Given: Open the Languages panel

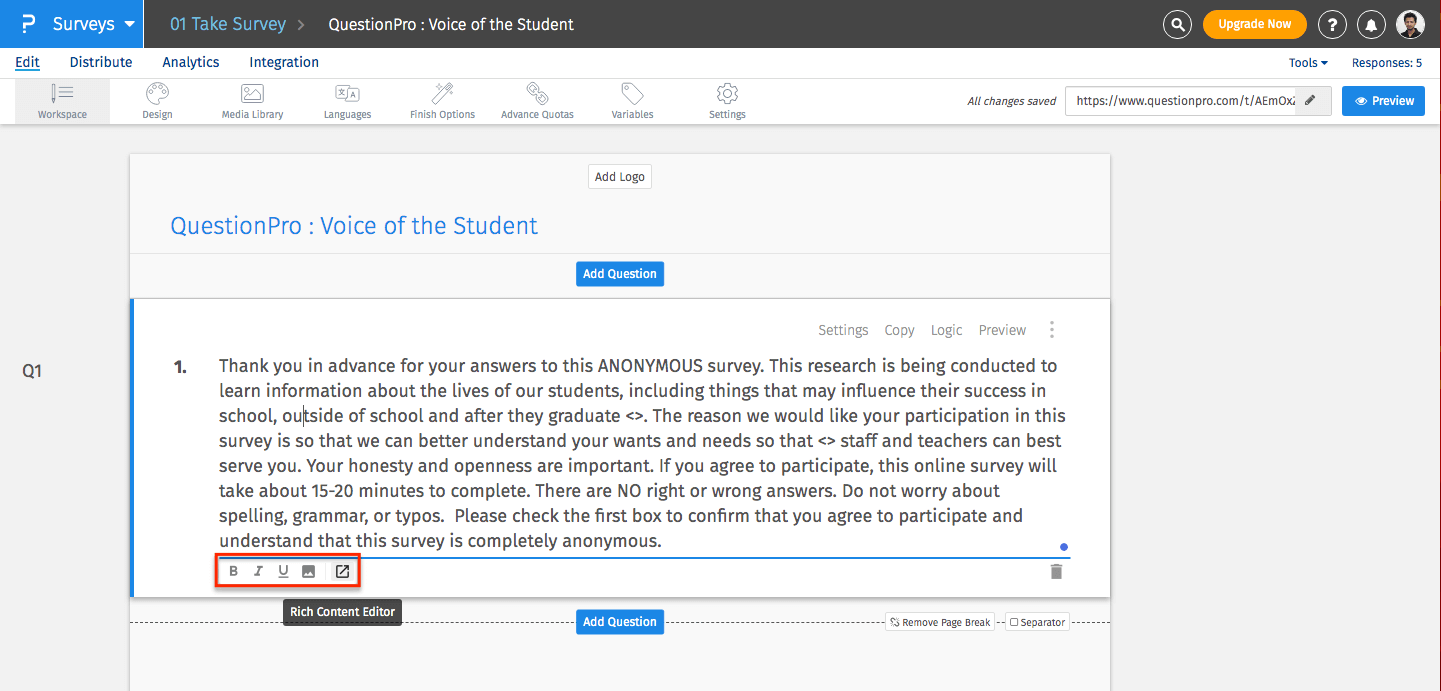Looking at the screenshot, I should [x=346, y=100].
